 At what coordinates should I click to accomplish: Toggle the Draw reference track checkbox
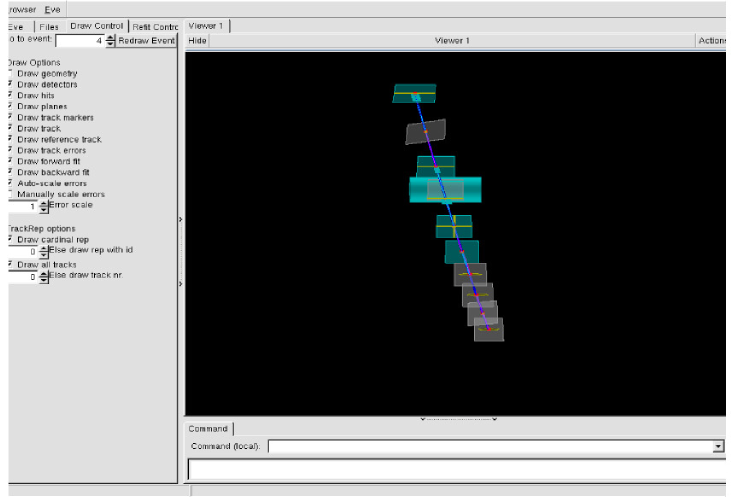(x=10, y=140)
